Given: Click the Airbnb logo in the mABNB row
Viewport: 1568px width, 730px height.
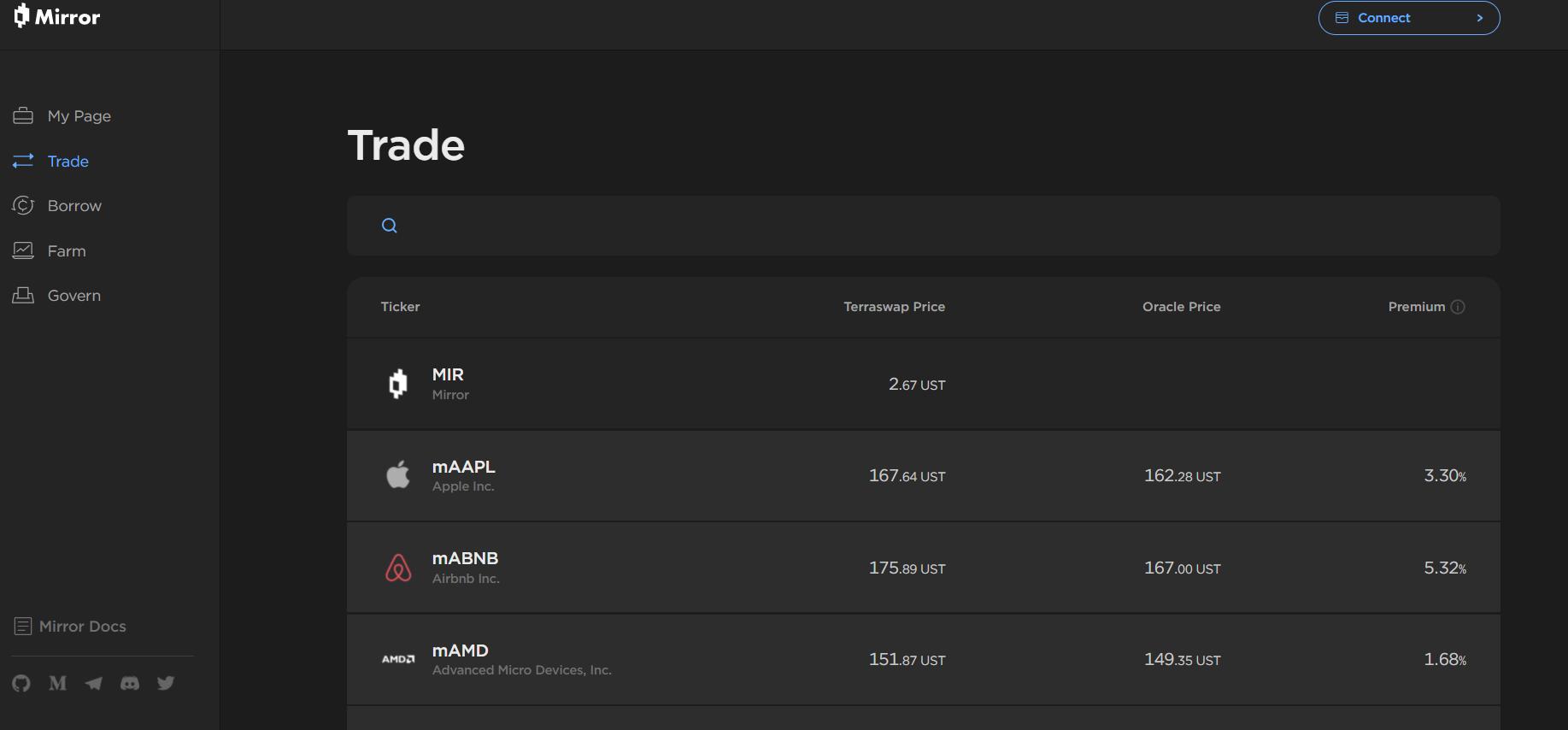Looking at the screenshot, I should pos(398,568).
